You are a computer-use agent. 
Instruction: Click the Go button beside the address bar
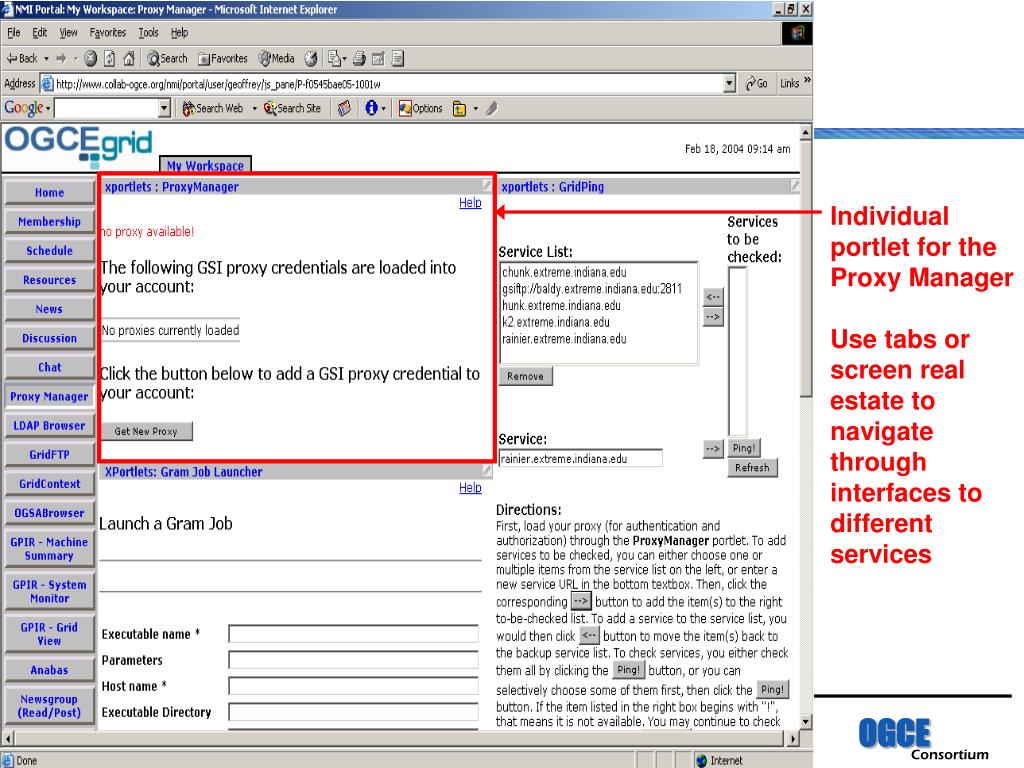pyautogui.click(x=757, y=84)
